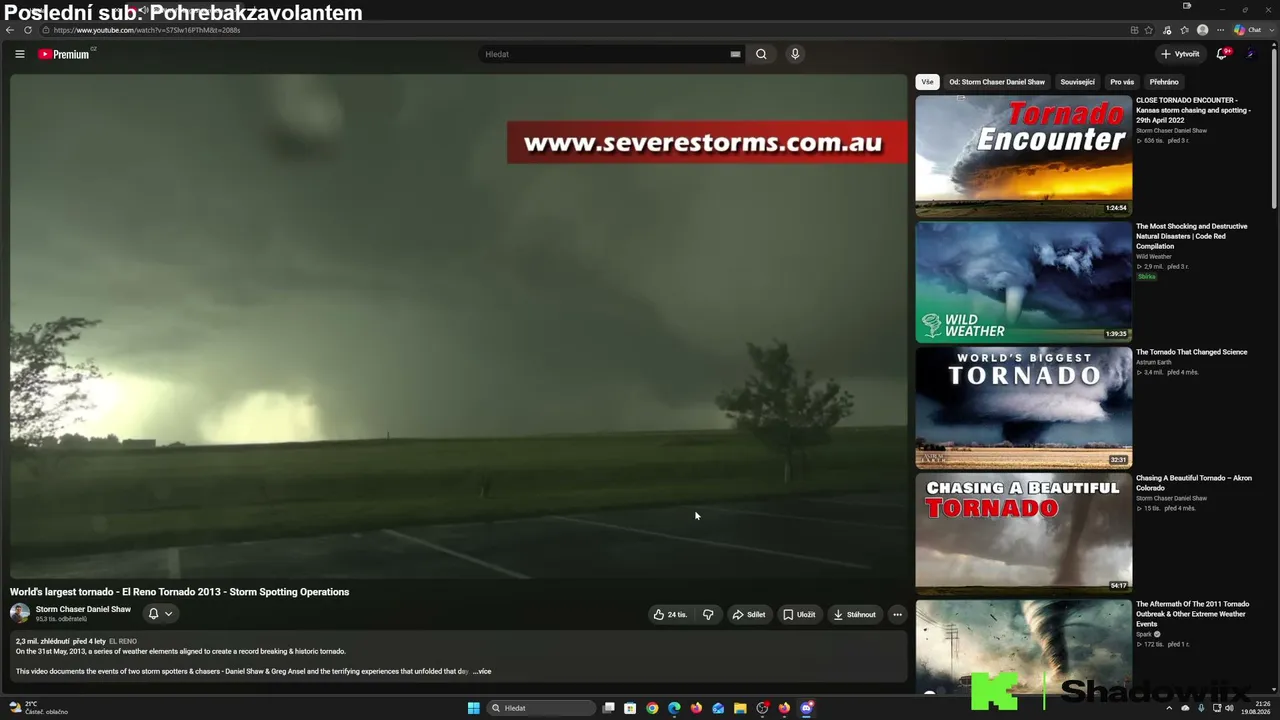Open 'Chasing A Beautiful Tornado – Akron' title
This screenshot has width=1280, height=720.
(1194, 483)
